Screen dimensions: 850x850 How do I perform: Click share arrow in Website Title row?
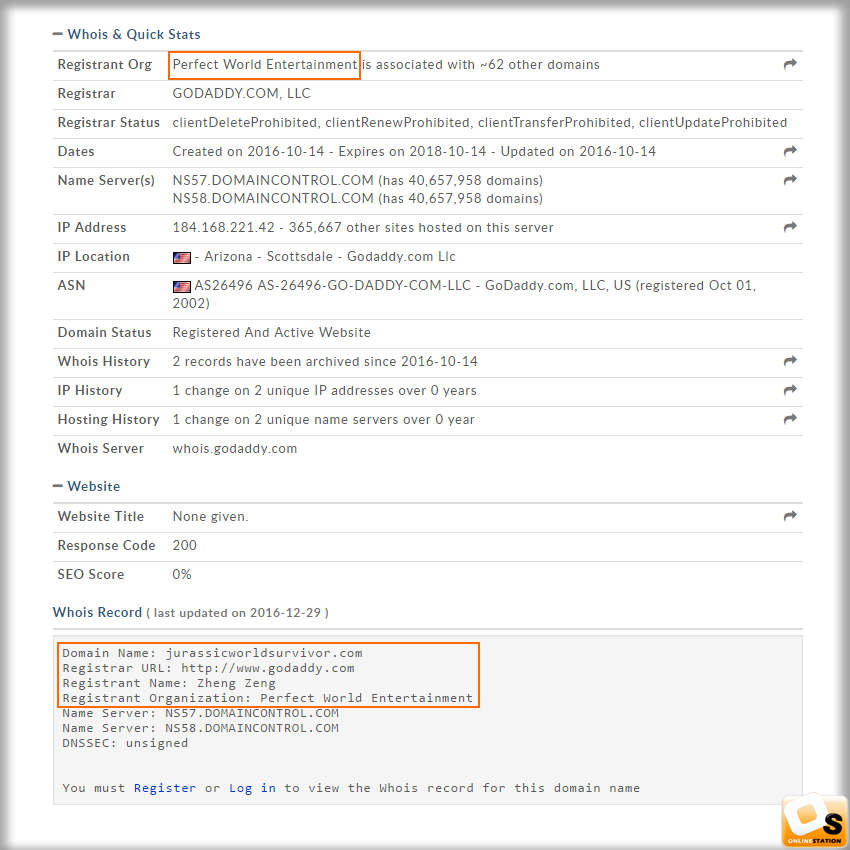790,516
